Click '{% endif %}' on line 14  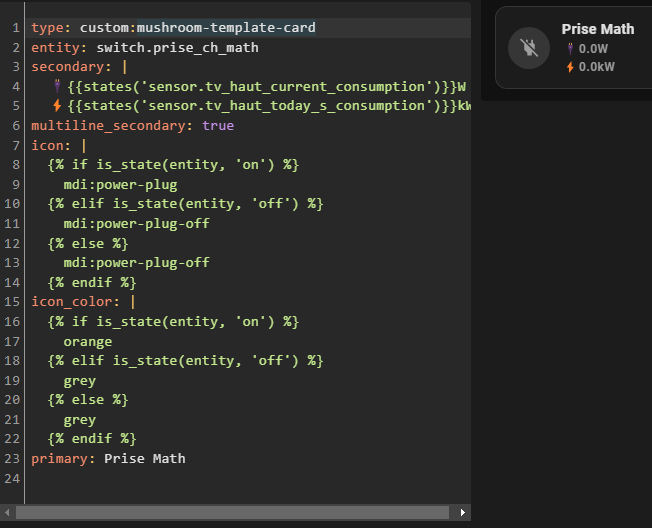point(92,283)
